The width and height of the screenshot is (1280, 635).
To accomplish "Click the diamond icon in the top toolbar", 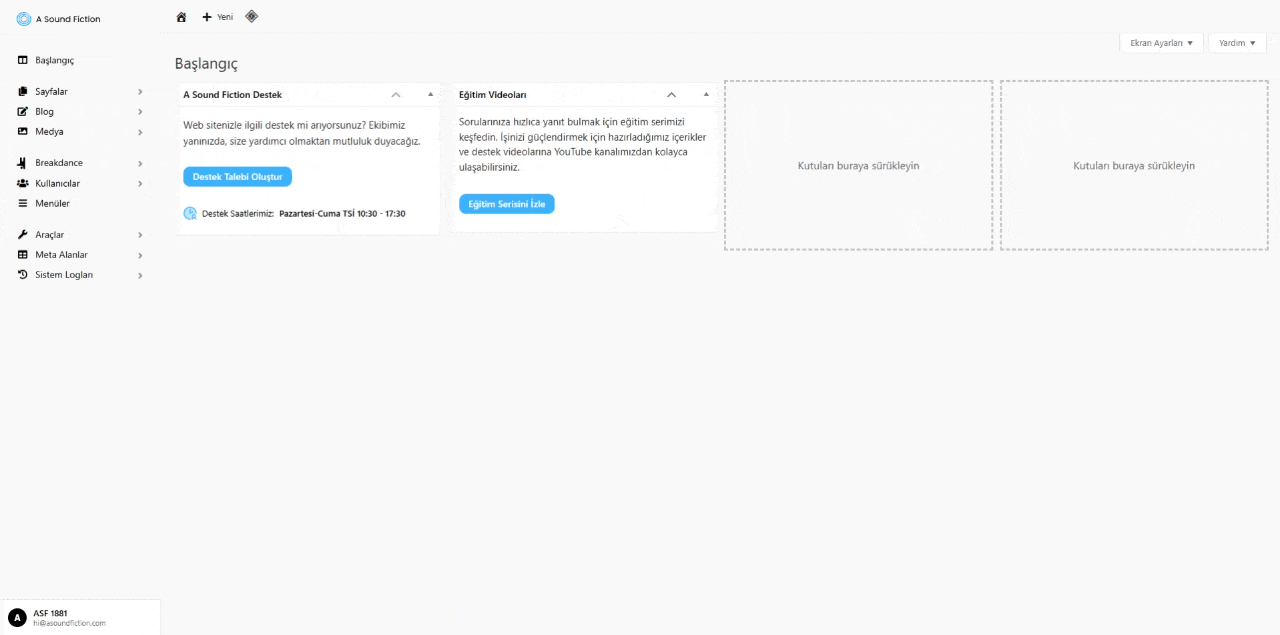I will tap(251, 16).
